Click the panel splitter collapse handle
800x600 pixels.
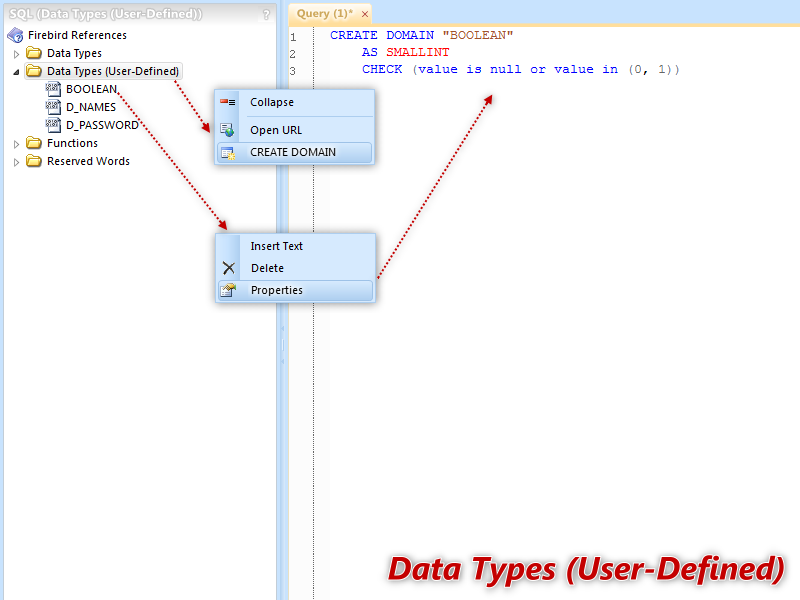[282, 345]
